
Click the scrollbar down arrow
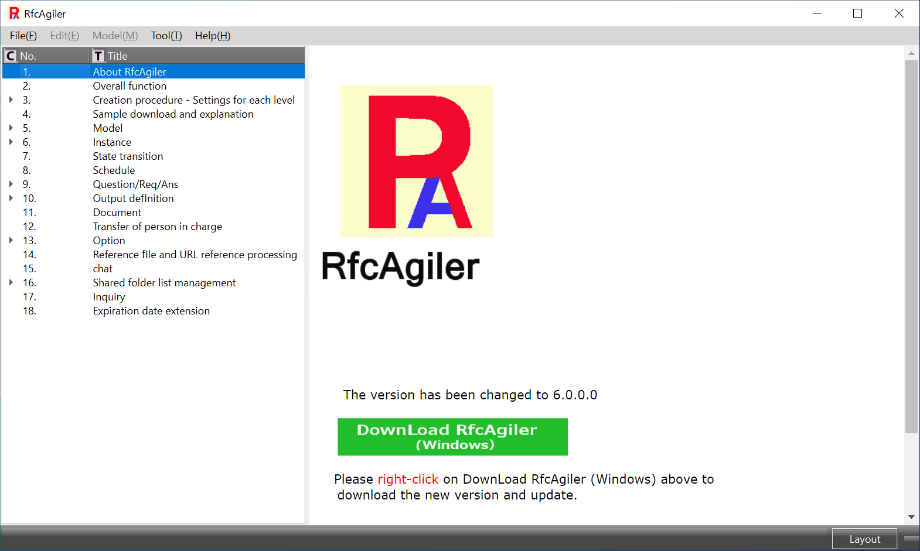[911, 516]
